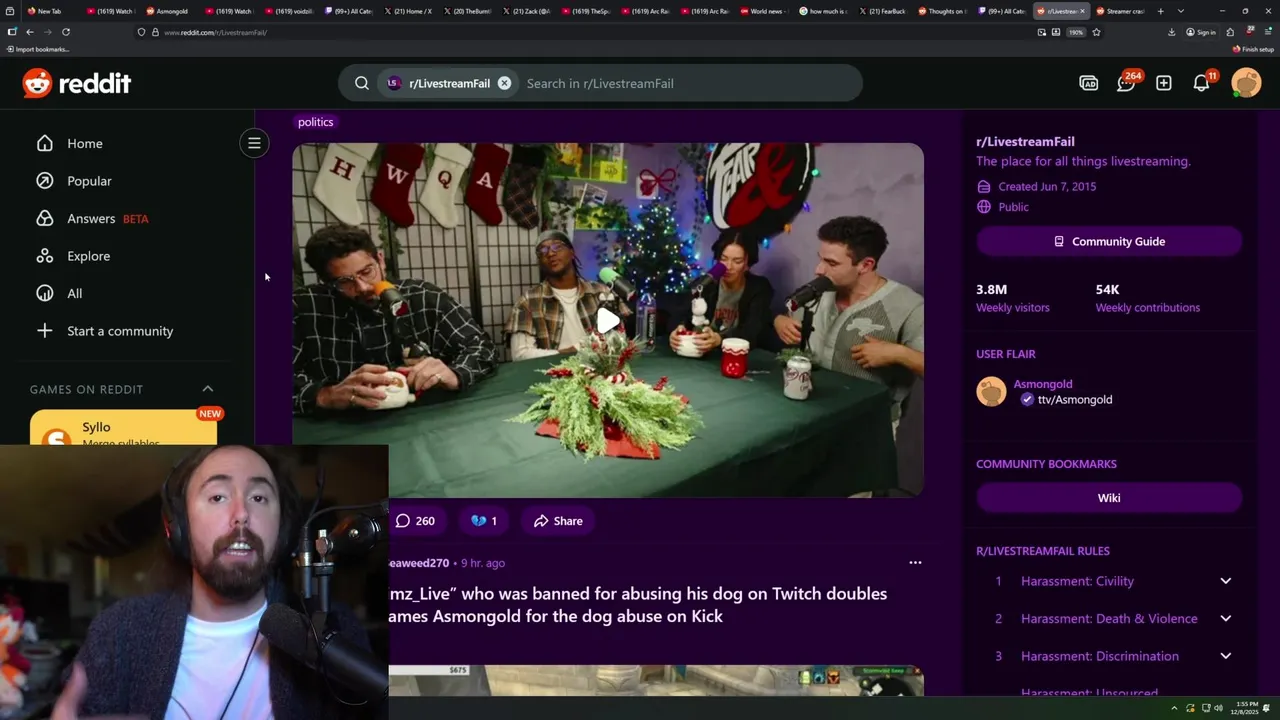The height and width of the screenshot is (720, 1280).
Task: Click the Reddit logo
Action: coord(77,83)
